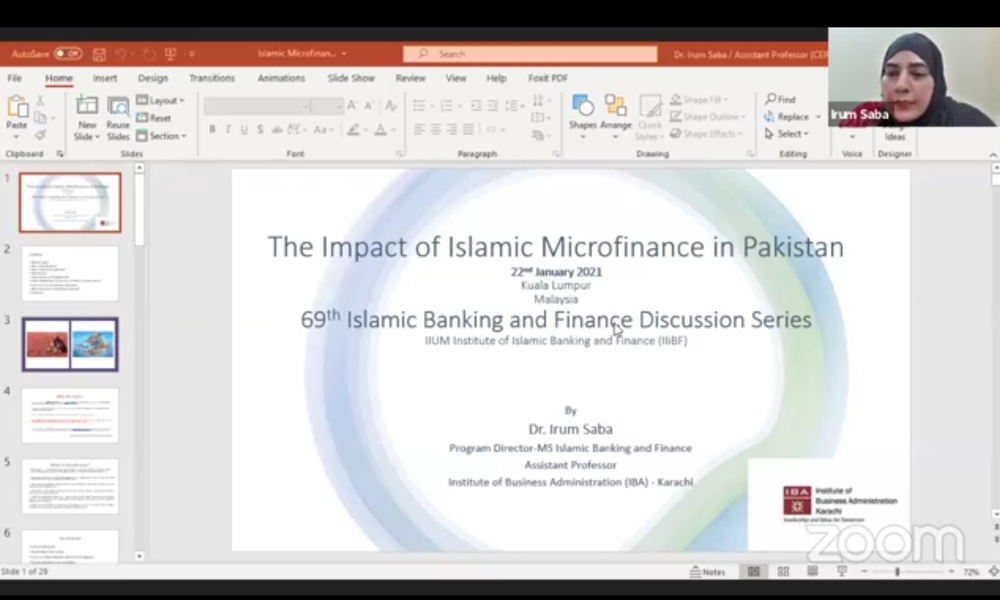The height and width of the screenshot is (600, 1000).
Task: Click the Arrange icon in Drawing group
Action: [x=615, y=105]
